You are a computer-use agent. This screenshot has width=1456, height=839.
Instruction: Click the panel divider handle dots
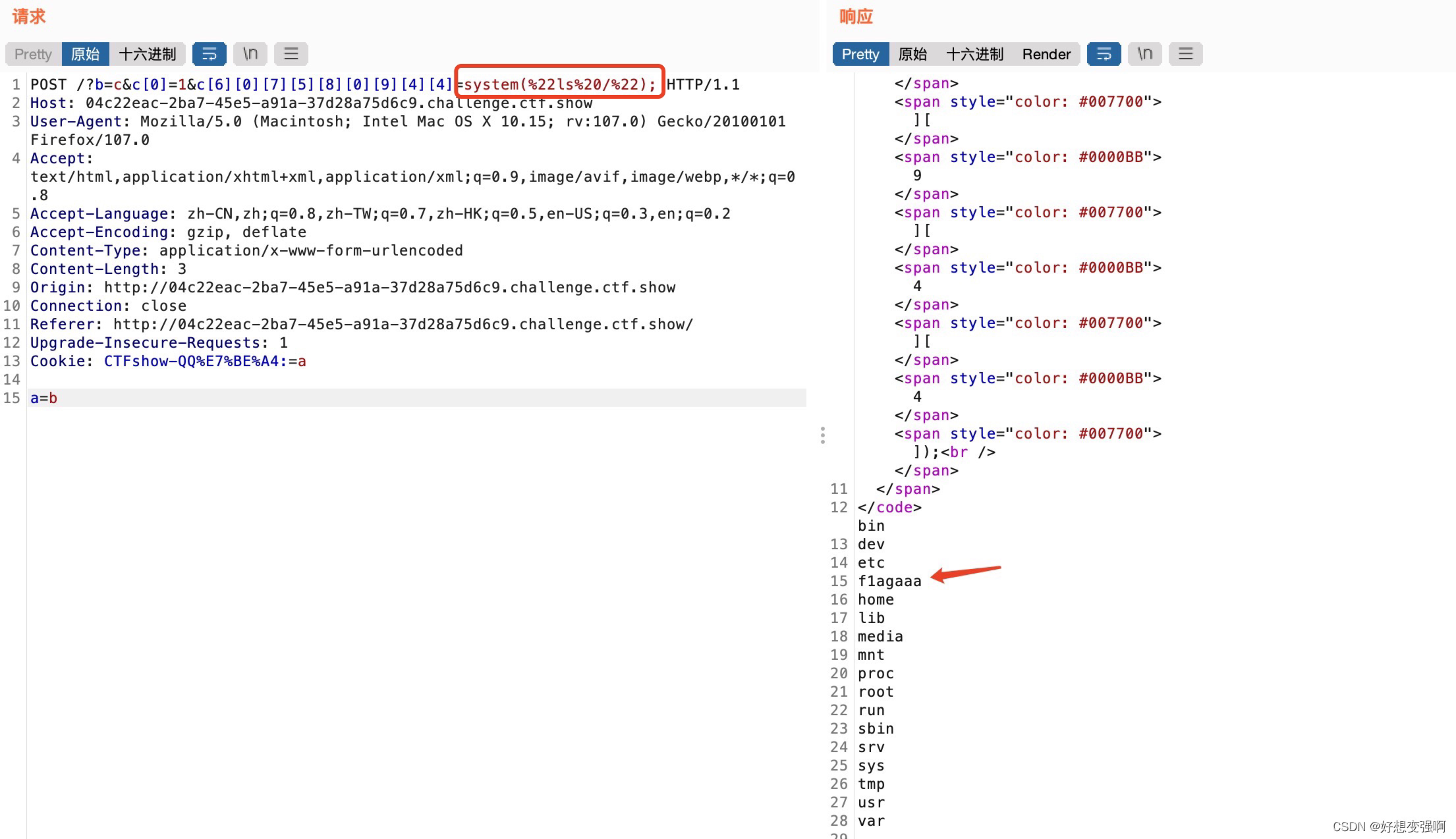823,435
